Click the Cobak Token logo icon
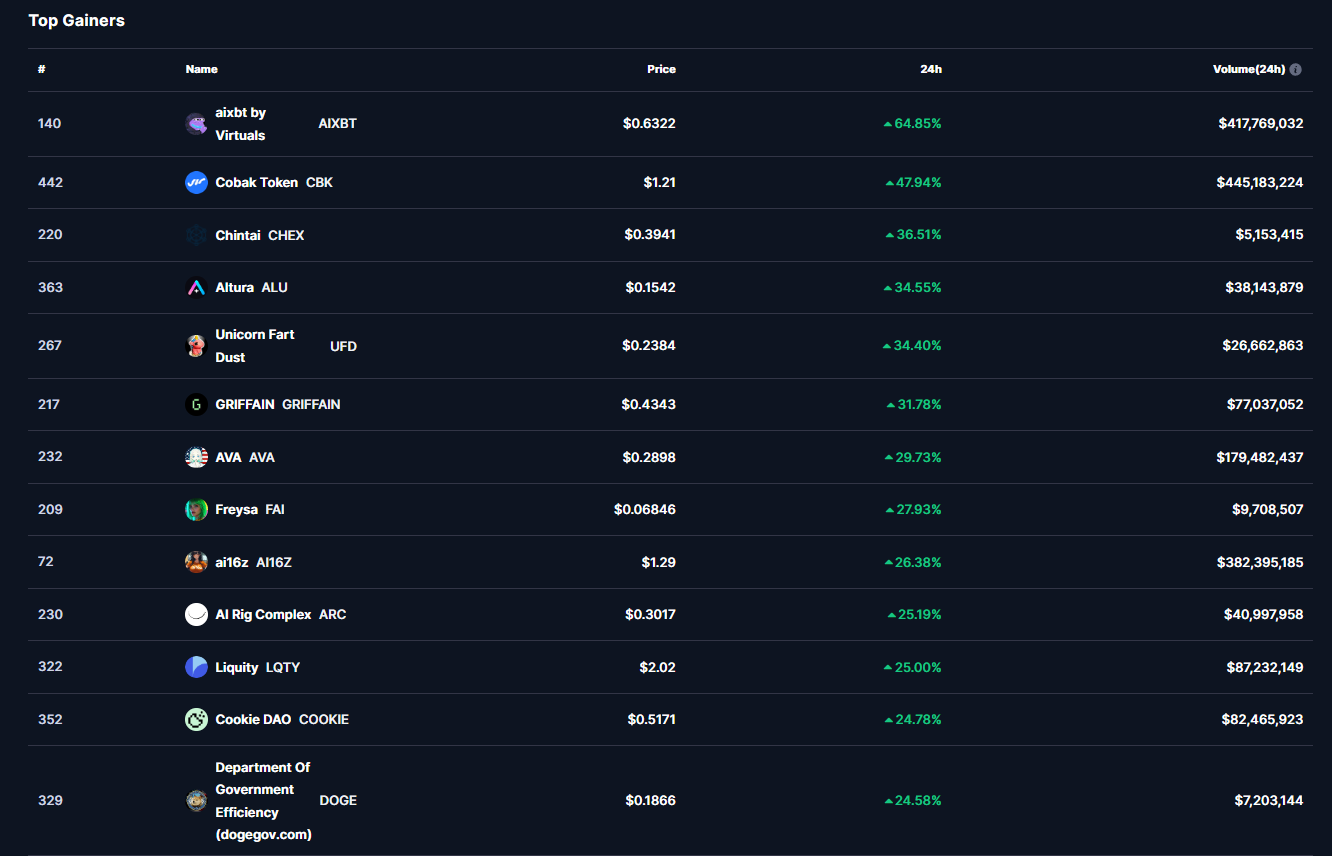This screenshot has height=856, width=1332. (196, 182)
